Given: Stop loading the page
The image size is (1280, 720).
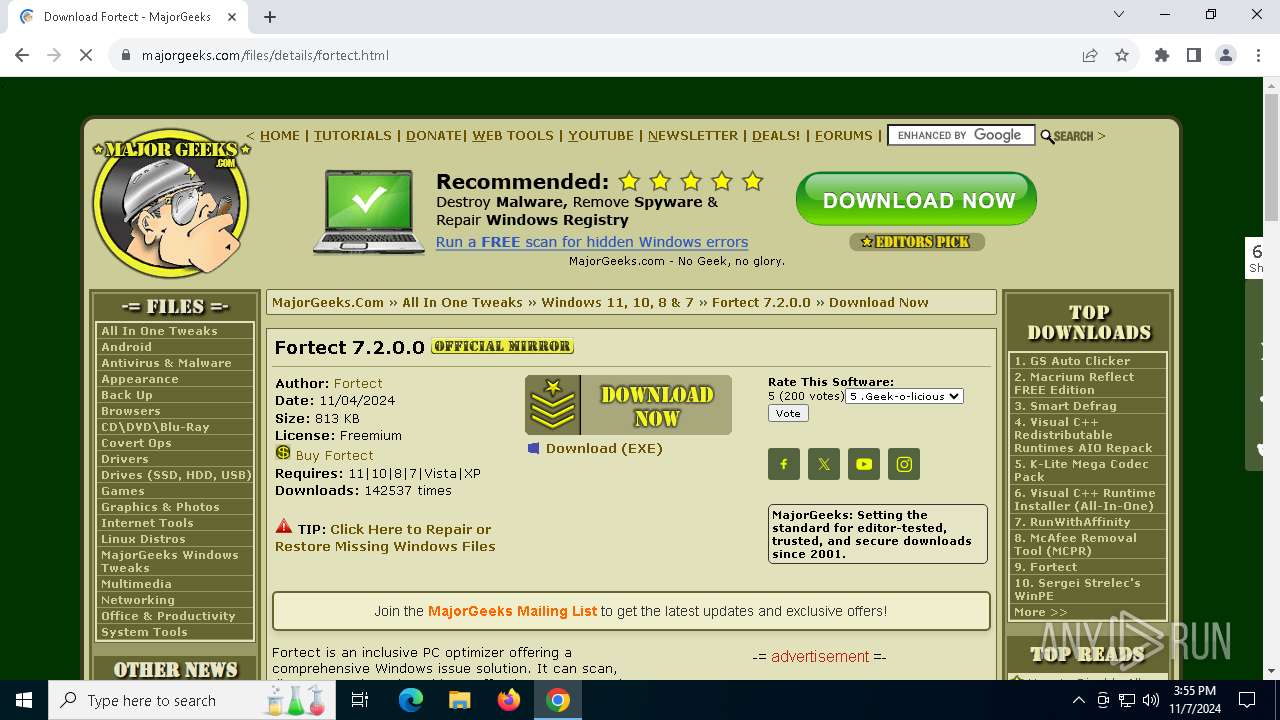Looking at the screenshot, I should (86, 55).
